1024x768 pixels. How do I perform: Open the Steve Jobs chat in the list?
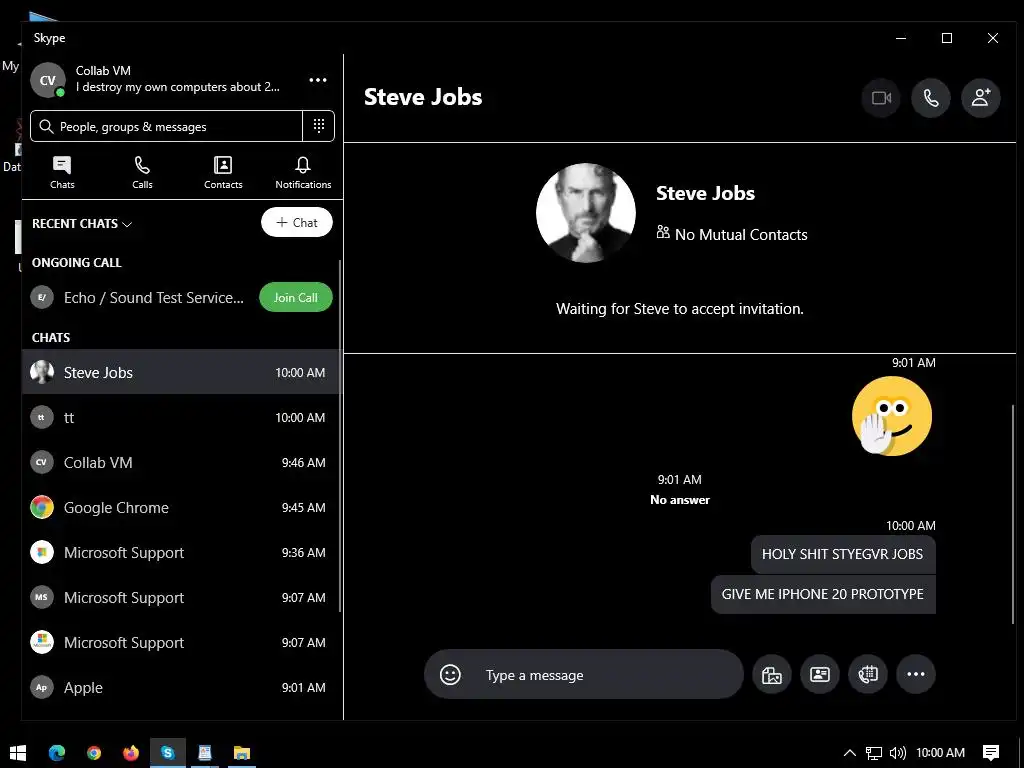click(181, 372)
